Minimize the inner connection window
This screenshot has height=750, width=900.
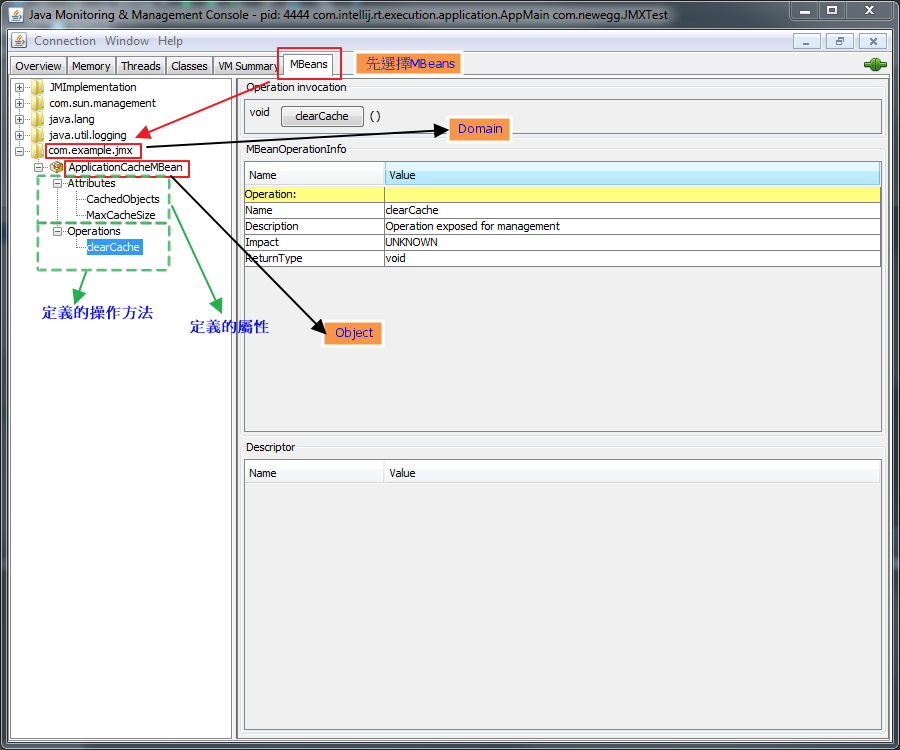(x=808, y=41)
